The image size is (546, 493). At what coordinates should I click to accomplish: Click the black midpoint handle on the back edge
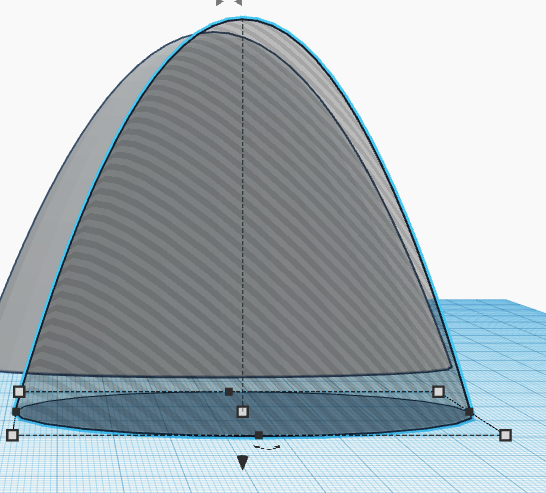pos(229,392)
